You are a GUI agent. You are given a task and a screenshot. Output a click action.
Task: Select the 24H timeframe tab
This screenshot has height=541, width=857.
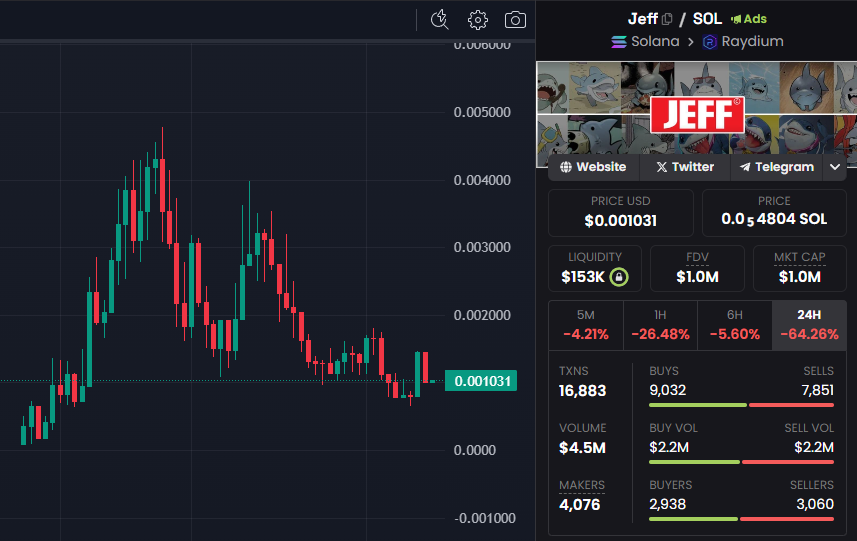click(809, 325)
